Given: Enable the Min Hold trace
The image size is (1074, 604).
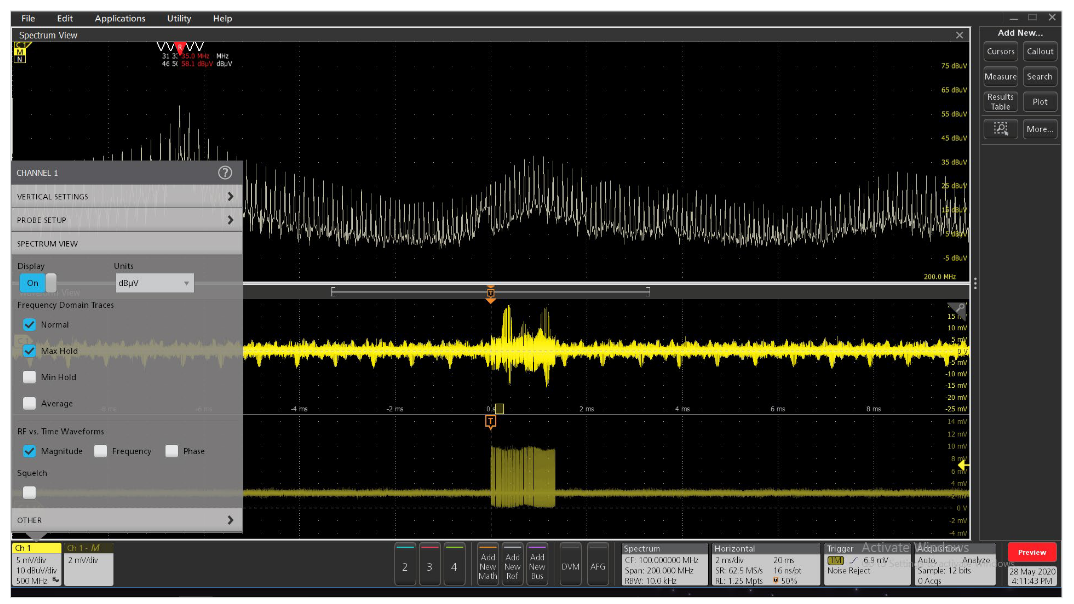Looking at the screenshot, I should (30, 377).
